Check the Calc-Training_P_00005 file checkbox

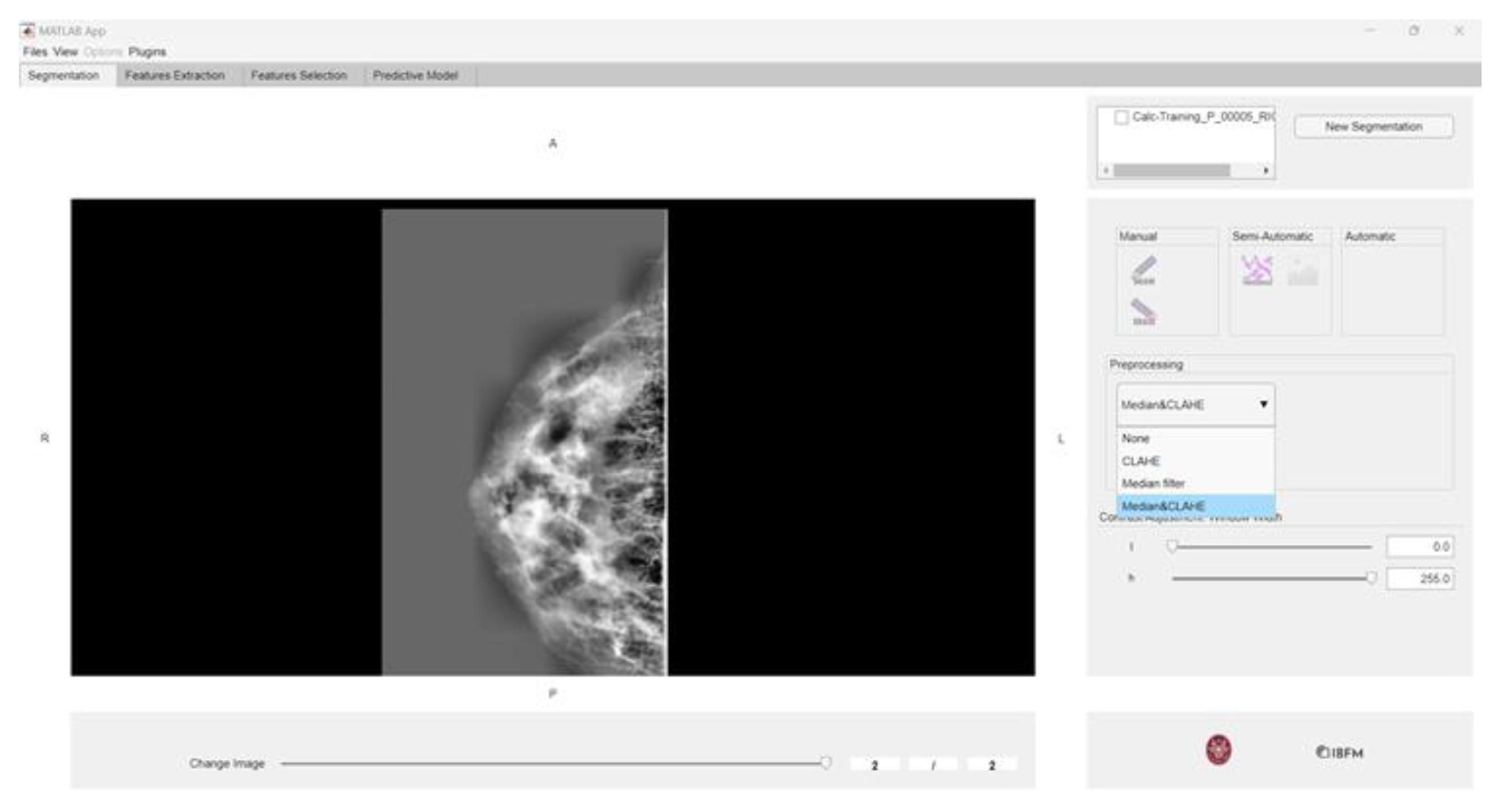pyautogui.click(x=1120, y=117)
